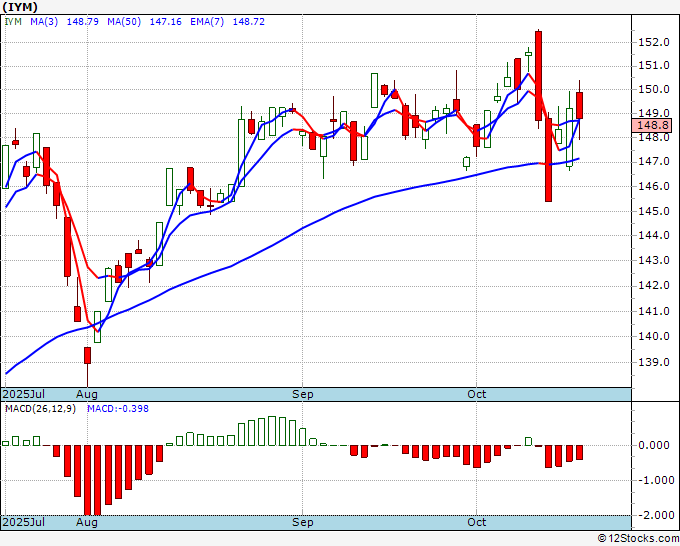
Task: Click the 146.0 price axis label
Action: [654, 186]
